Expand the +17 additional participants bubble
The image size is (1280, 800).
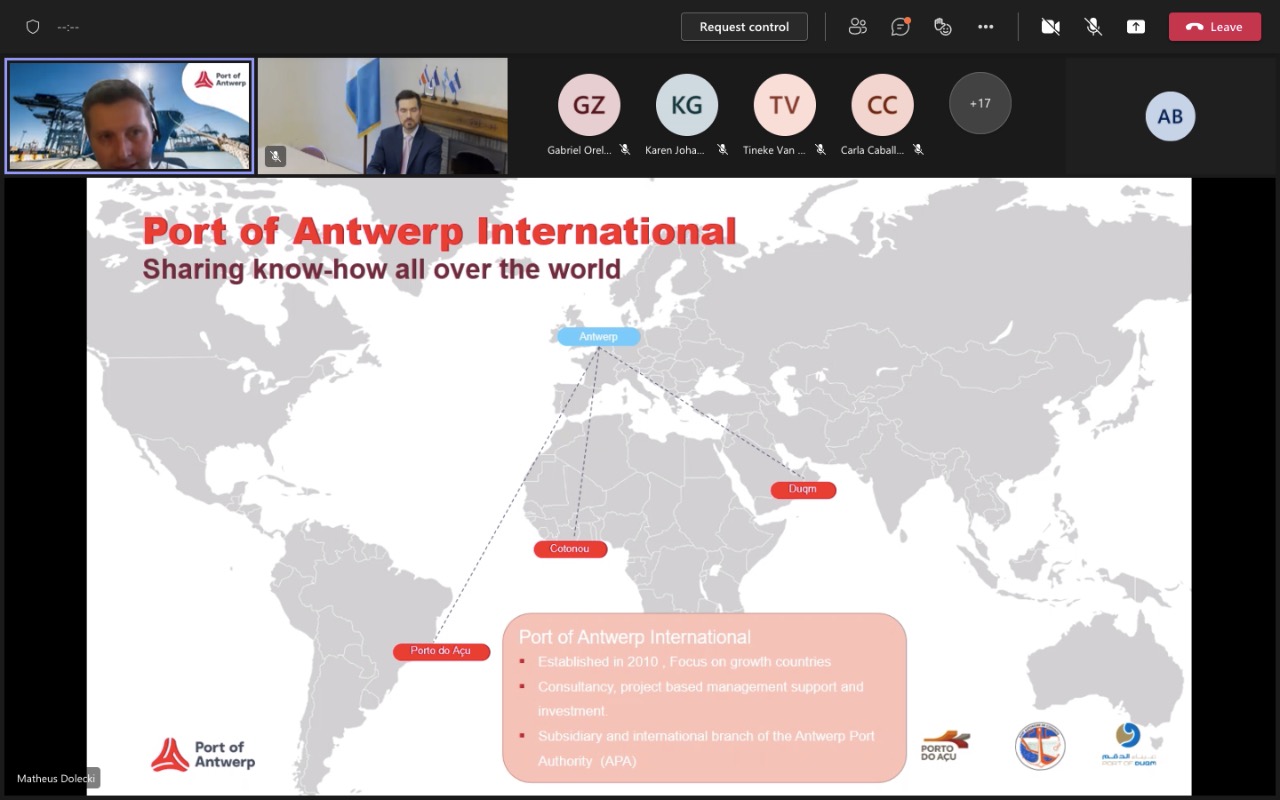(x=980, y=103)
